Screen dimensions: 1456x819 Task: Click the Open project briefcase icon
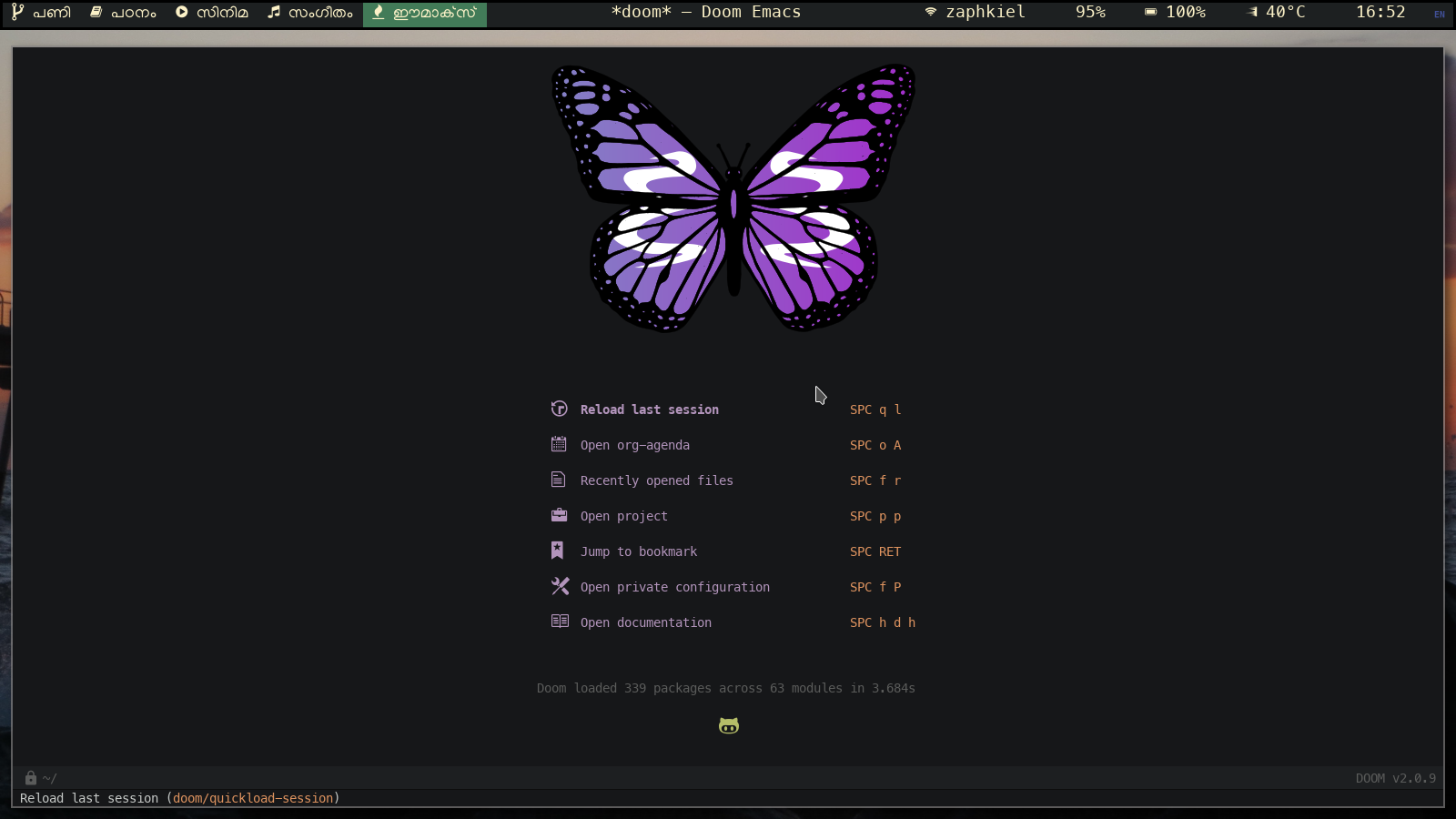559,515
